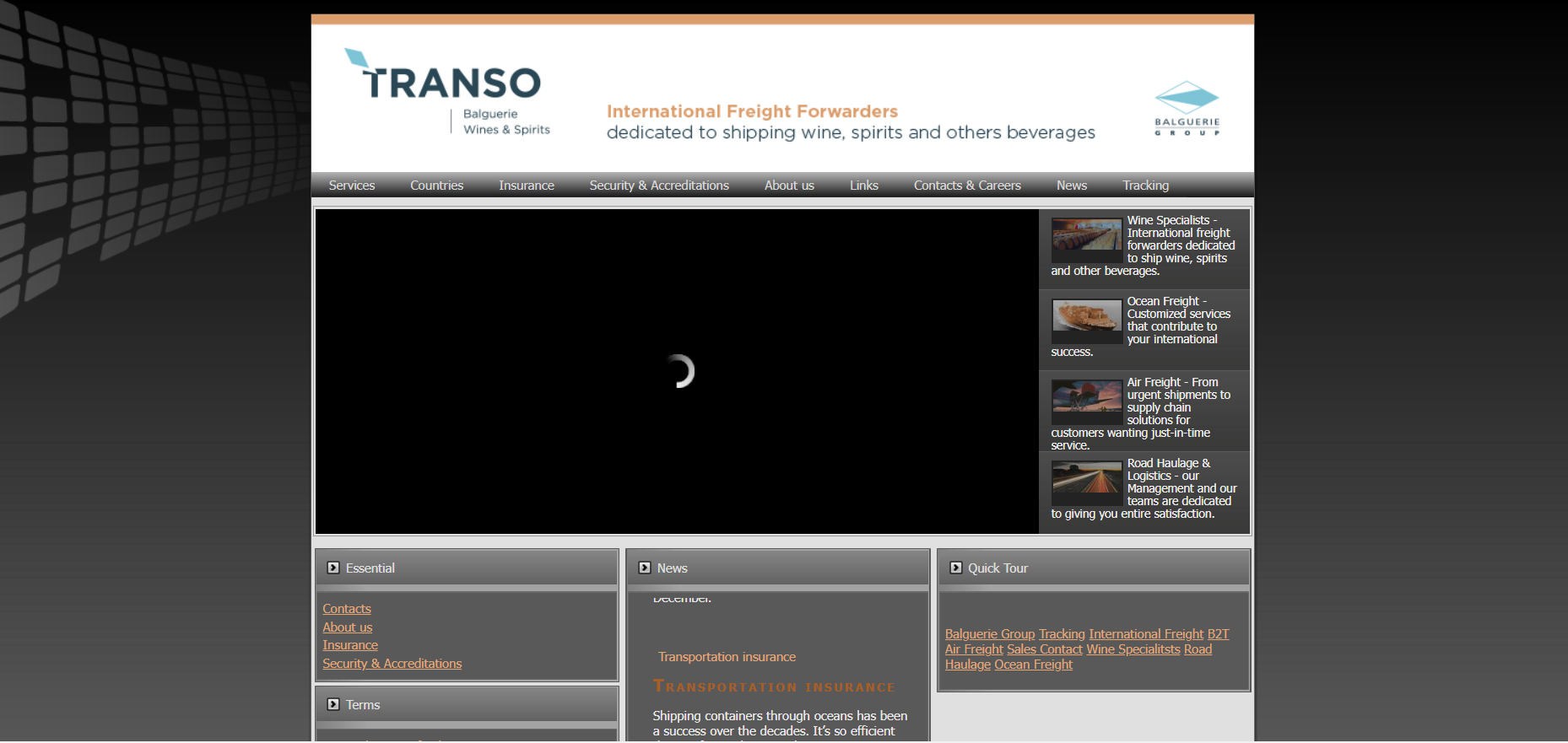Select Insurance in the top navigation bar
1568x743 pixels.
click(527, 186)
